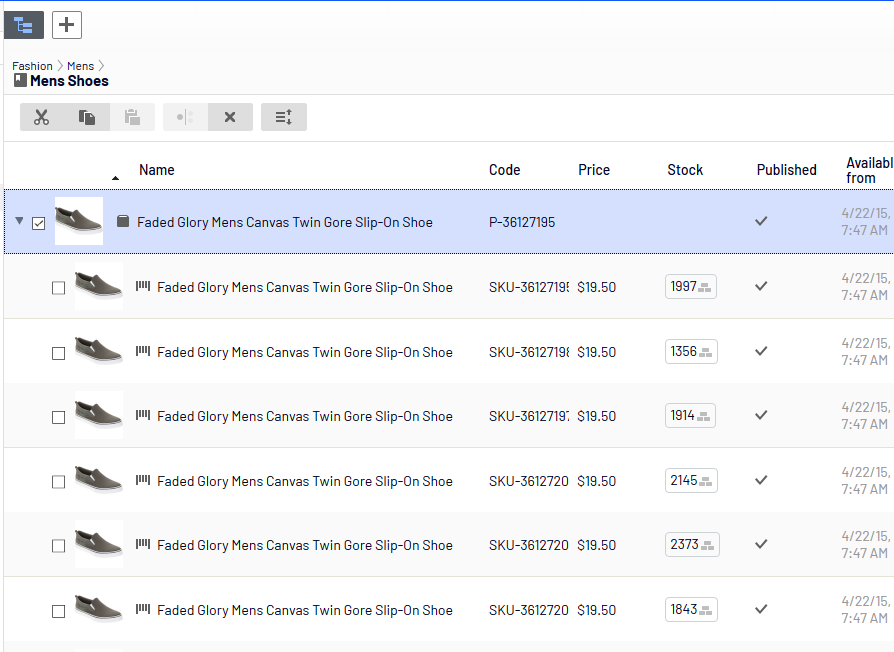Click published checkmark in P-36127195 row
Screen dimensions: 894x652
coord(761,221)
